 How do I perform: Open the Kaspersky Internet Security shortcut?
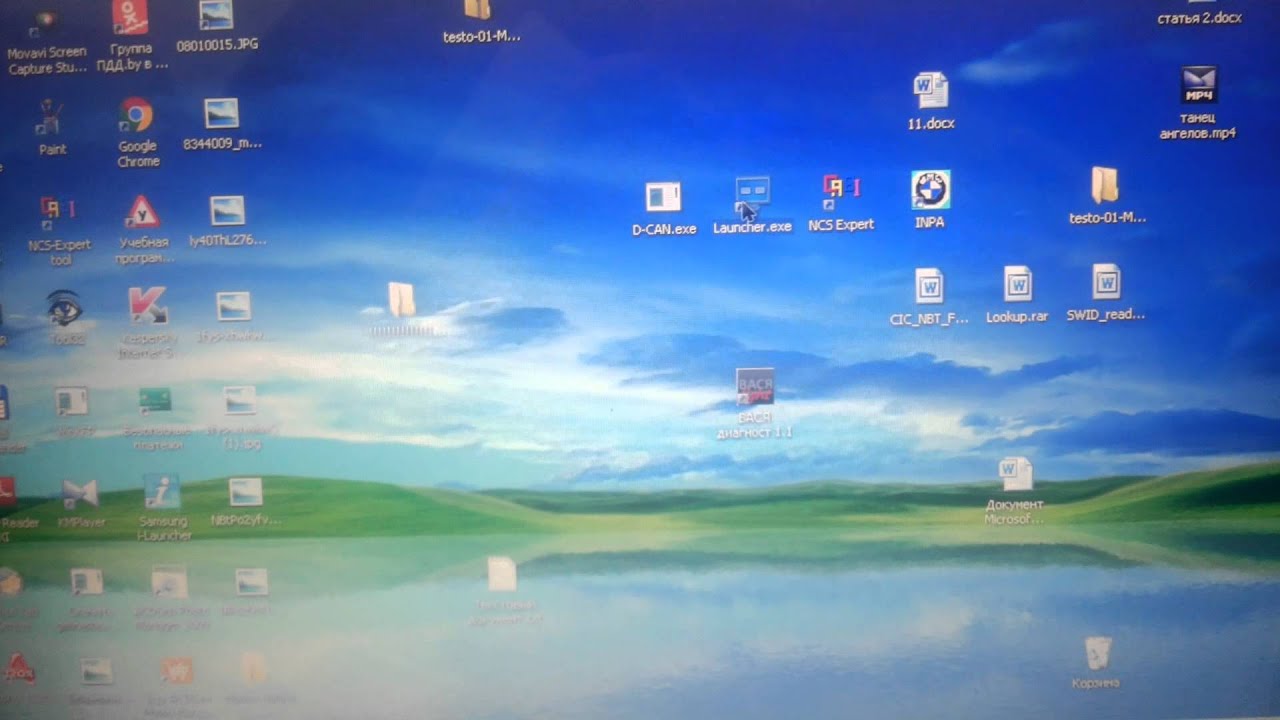pyautogui.click(x=147, y=306)
